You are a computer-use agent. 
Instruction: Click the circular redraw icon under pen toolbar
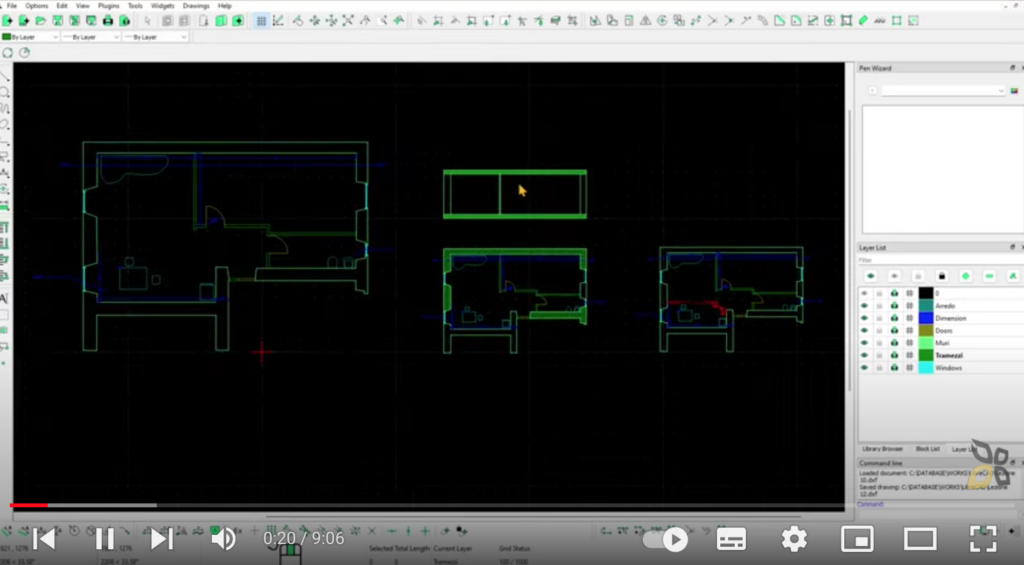(8, 53)
